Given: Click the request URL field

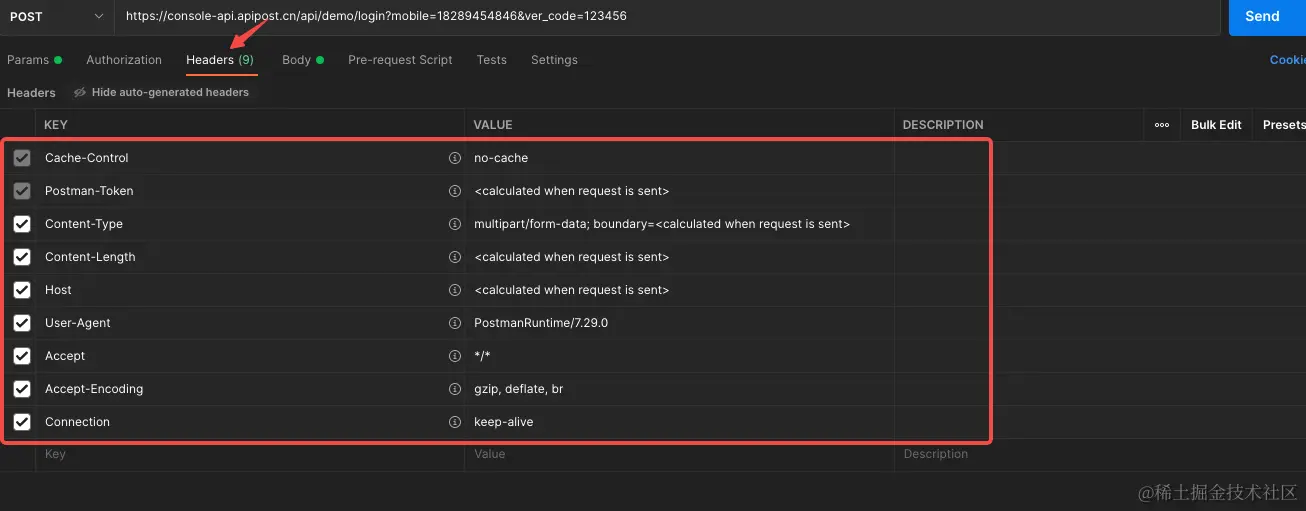Looking at the screenshot, I should [667, 17].
